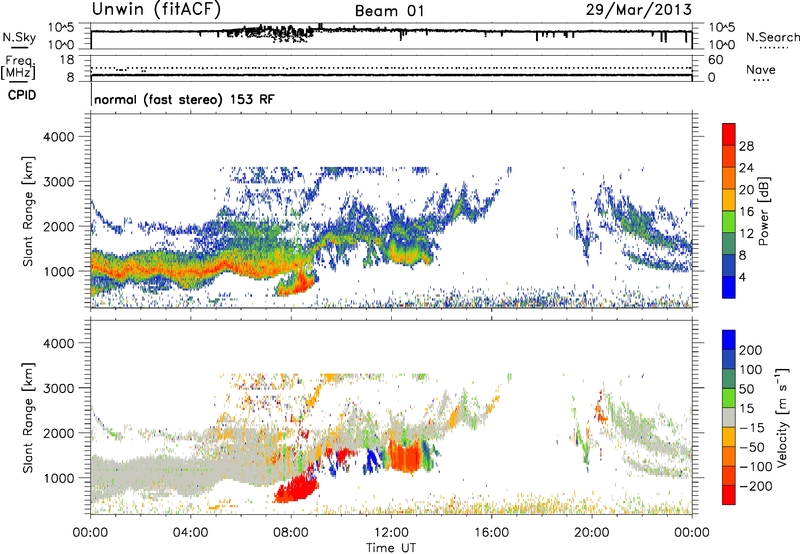The width and height of the screenshot is (800, 554).
Task: Click the '100' velocity colorbar tick
Action: pyautogui.click(x=751, y=370)
